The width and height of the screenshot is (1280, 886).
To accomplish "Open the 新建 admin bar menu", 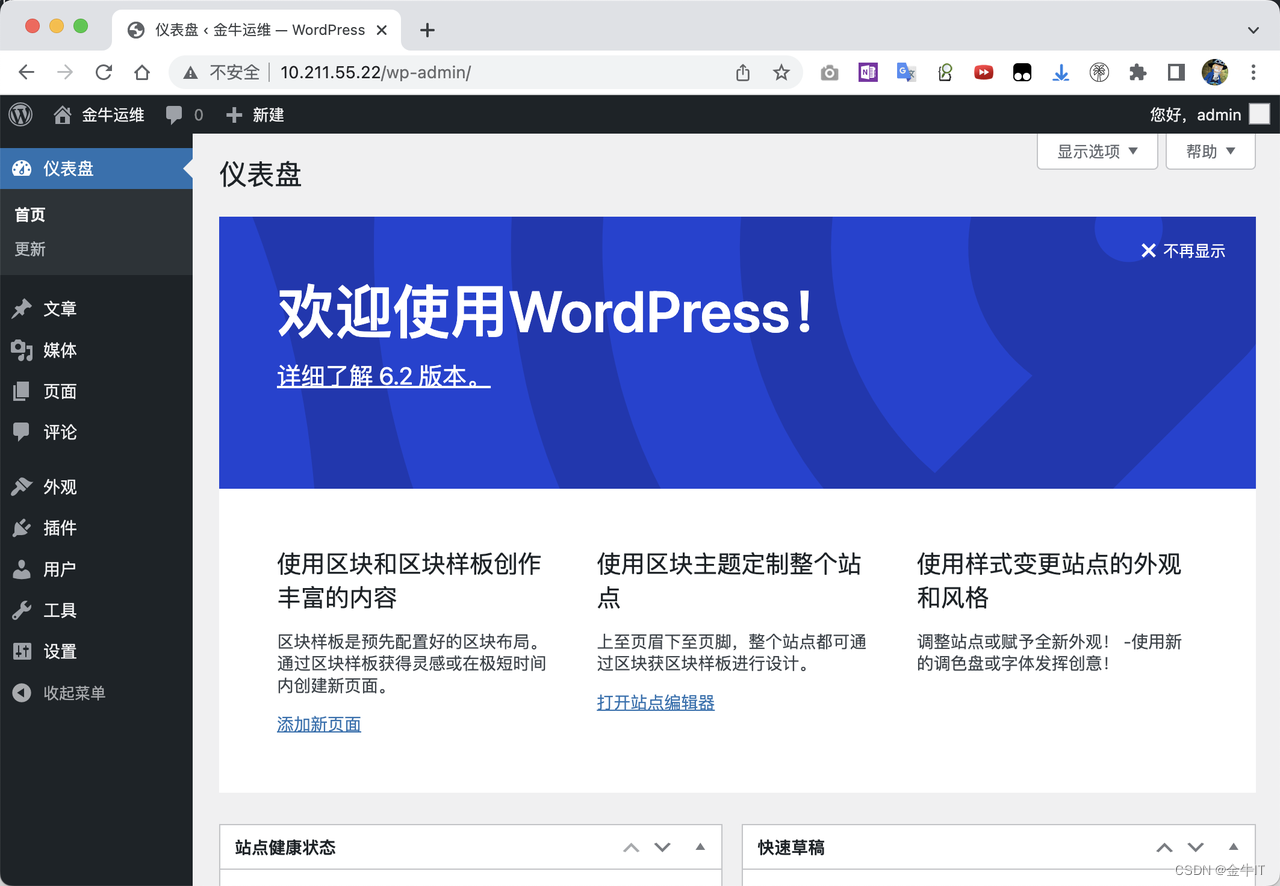I will [x=255, y=114].
